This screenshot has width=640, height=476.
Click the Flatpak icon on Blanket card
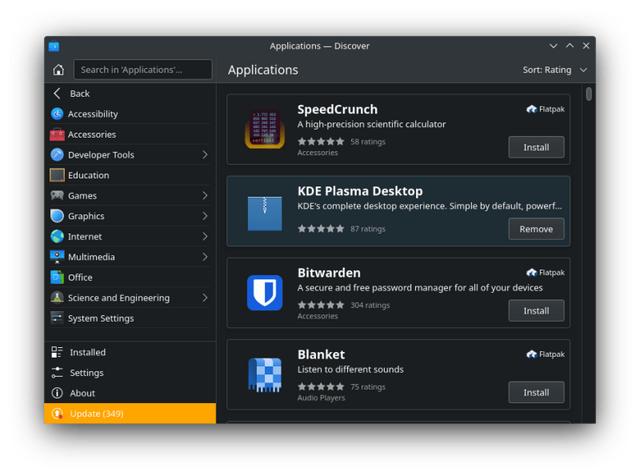[x=531, y=354]
